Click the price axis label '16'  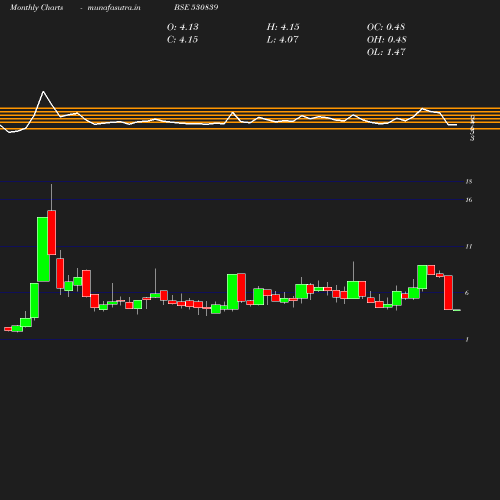tap(469, 200)
